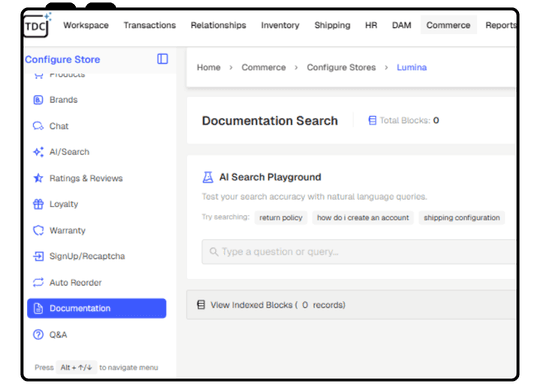Open AI/Search in sidebar
The image size is (540, 384).
click(69, 152)
